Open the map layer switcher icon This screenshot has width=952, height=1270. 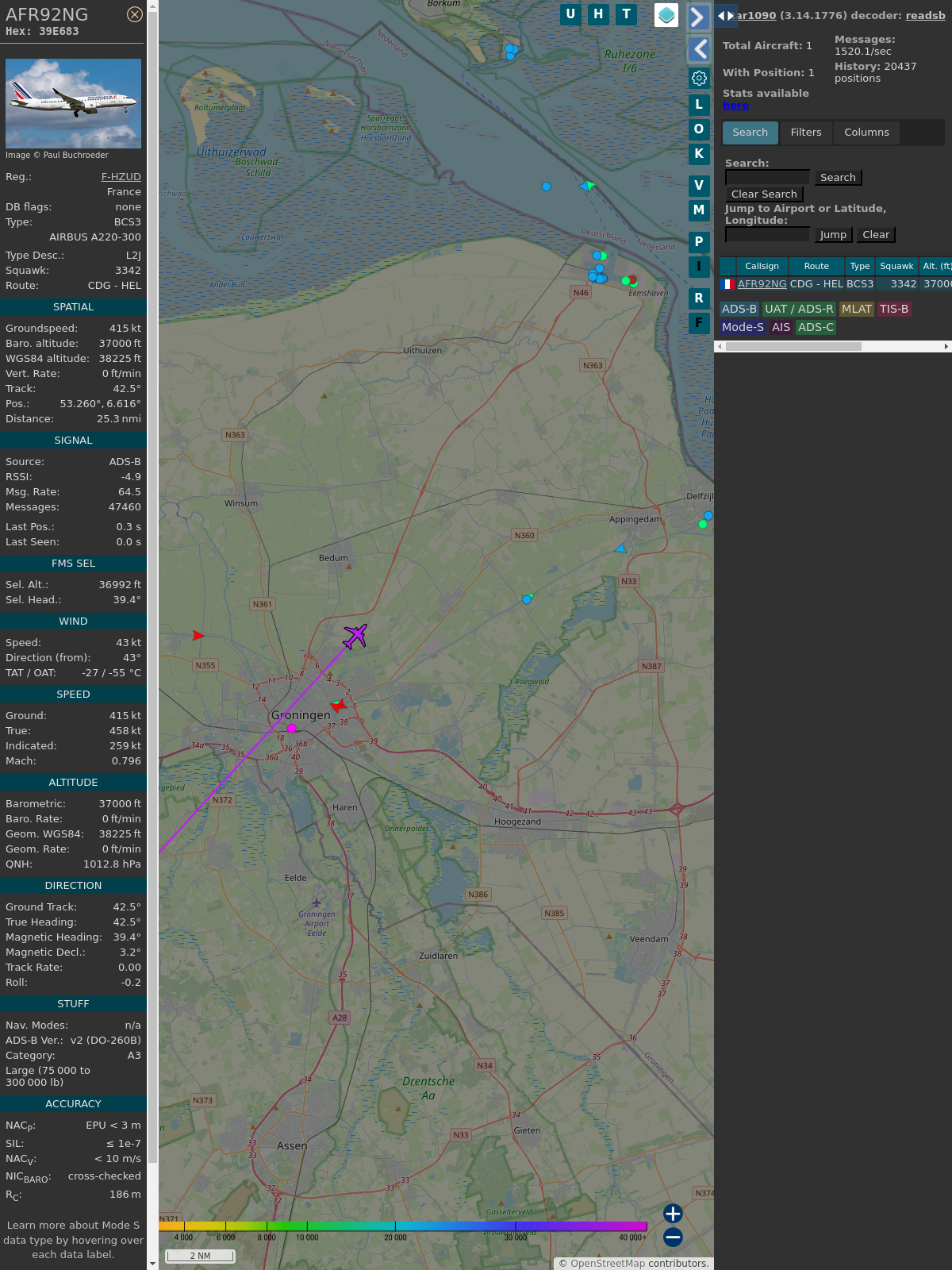pos(666,15)
